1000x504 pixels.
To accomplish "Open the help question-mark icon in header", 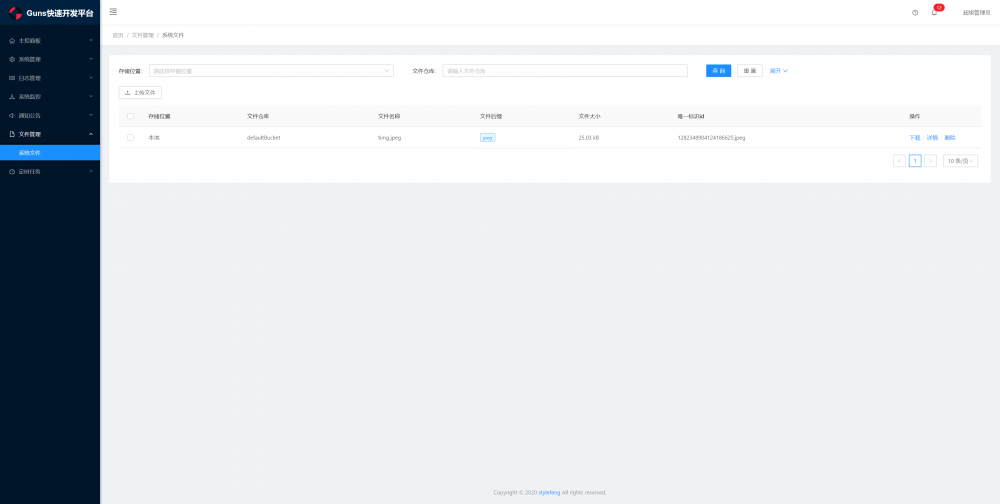I will click(915, 12).
